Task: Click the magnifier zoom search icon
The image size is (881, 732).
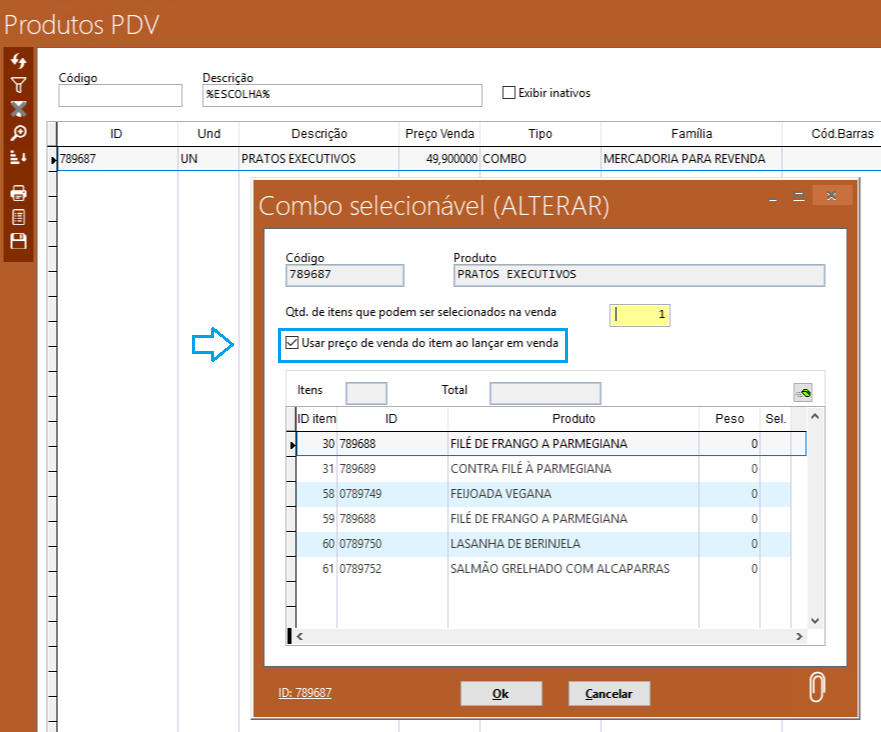Action: point(18,133)
